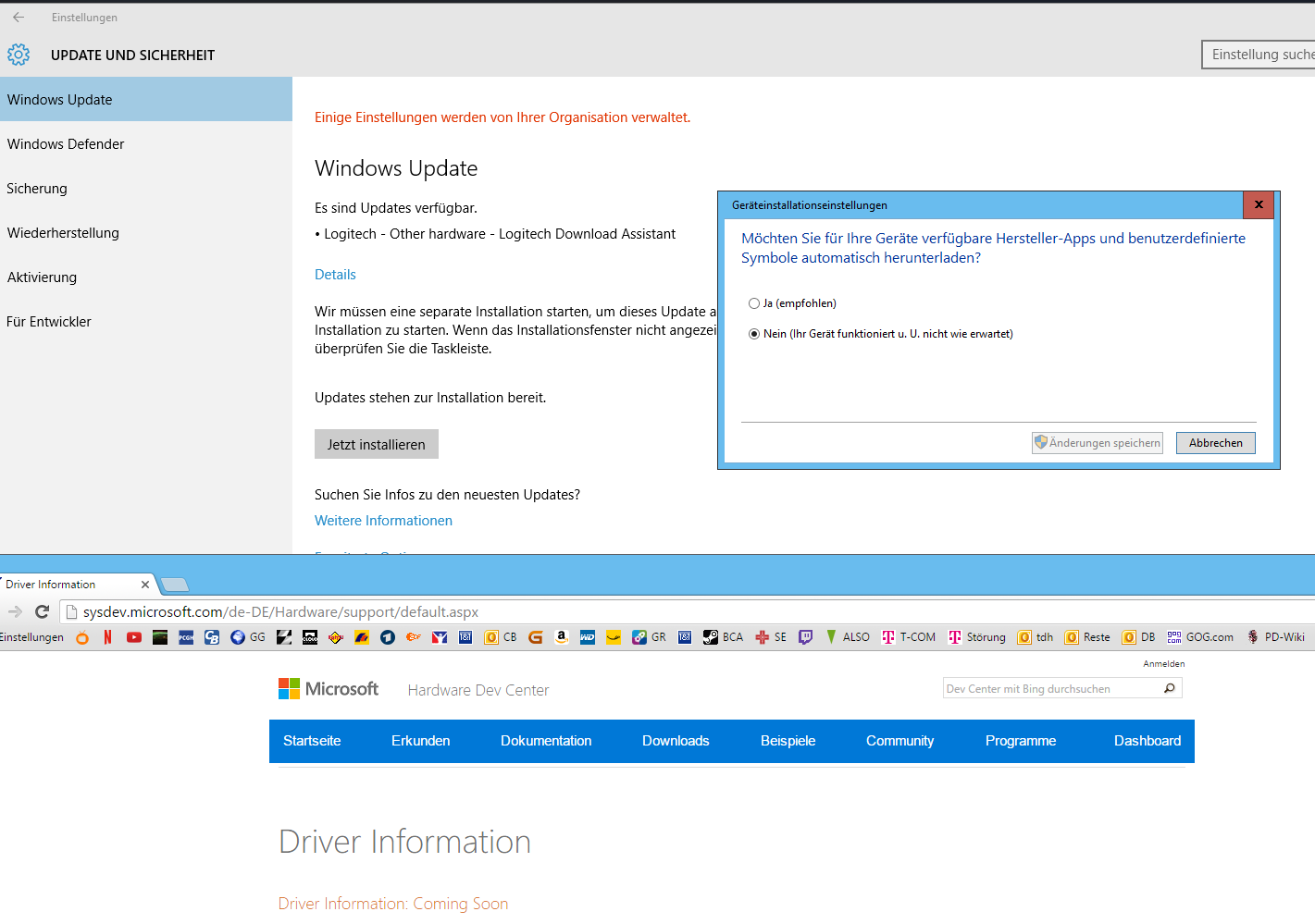The height and width of the screenshot is (924, 1315).
Task: Click the orange G bookmark icon
Action: (x=536, y=637)
